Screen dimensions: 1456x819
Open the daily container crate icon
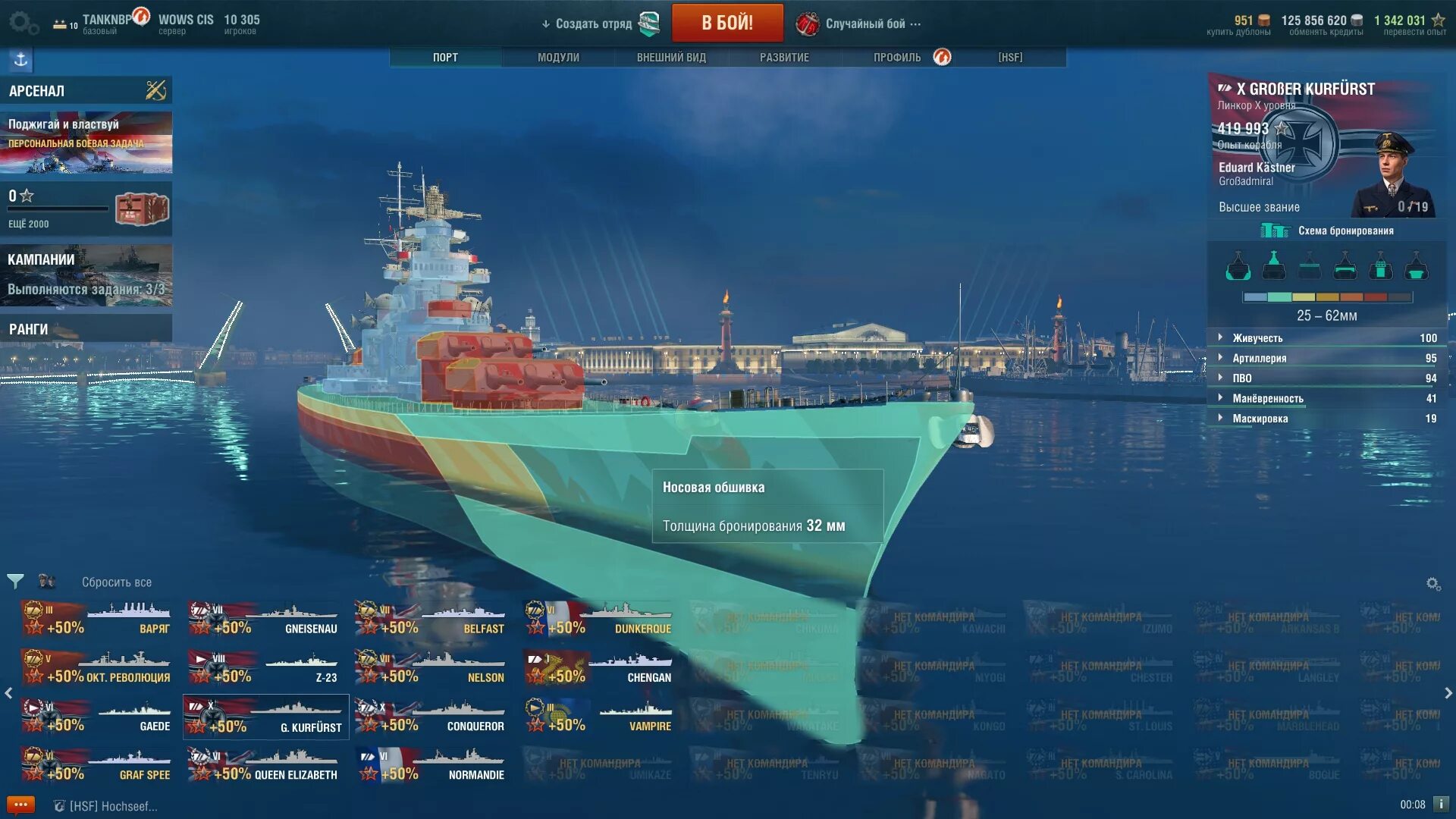(142, 209)
